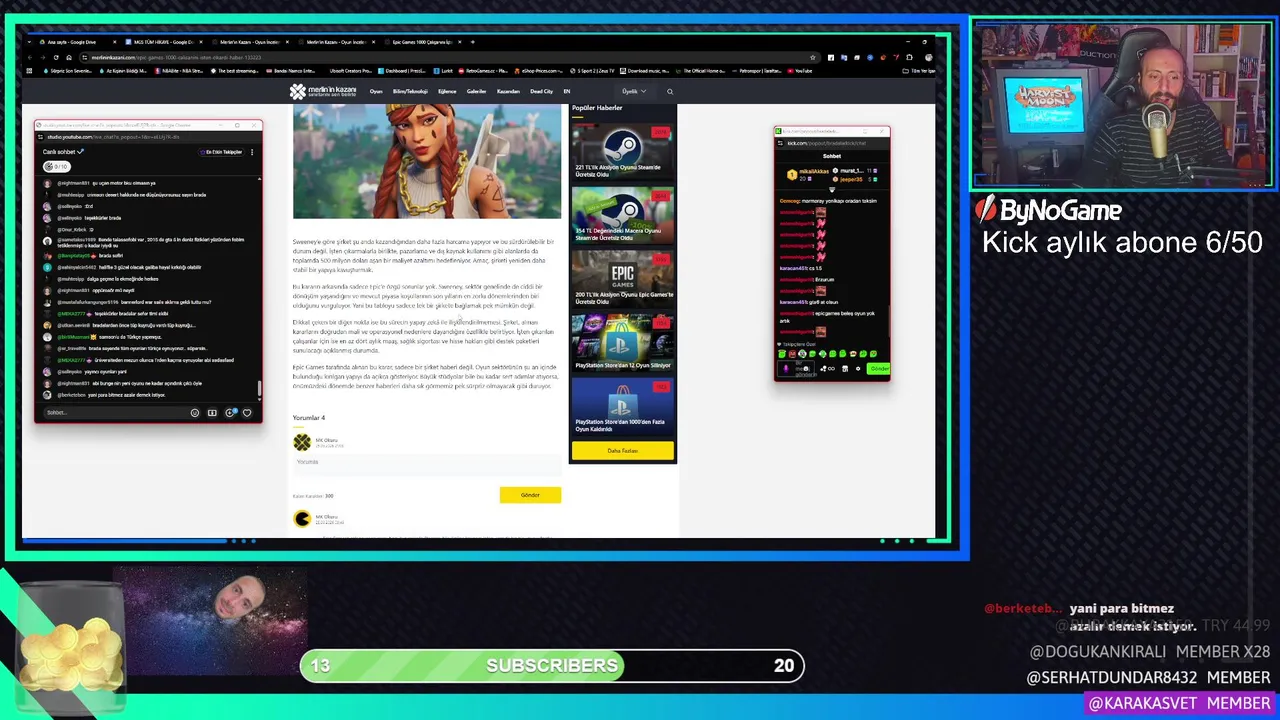Click En Etkin Takipçiler in YouTube chat
Screen dimensions: 1280x720
222,152
